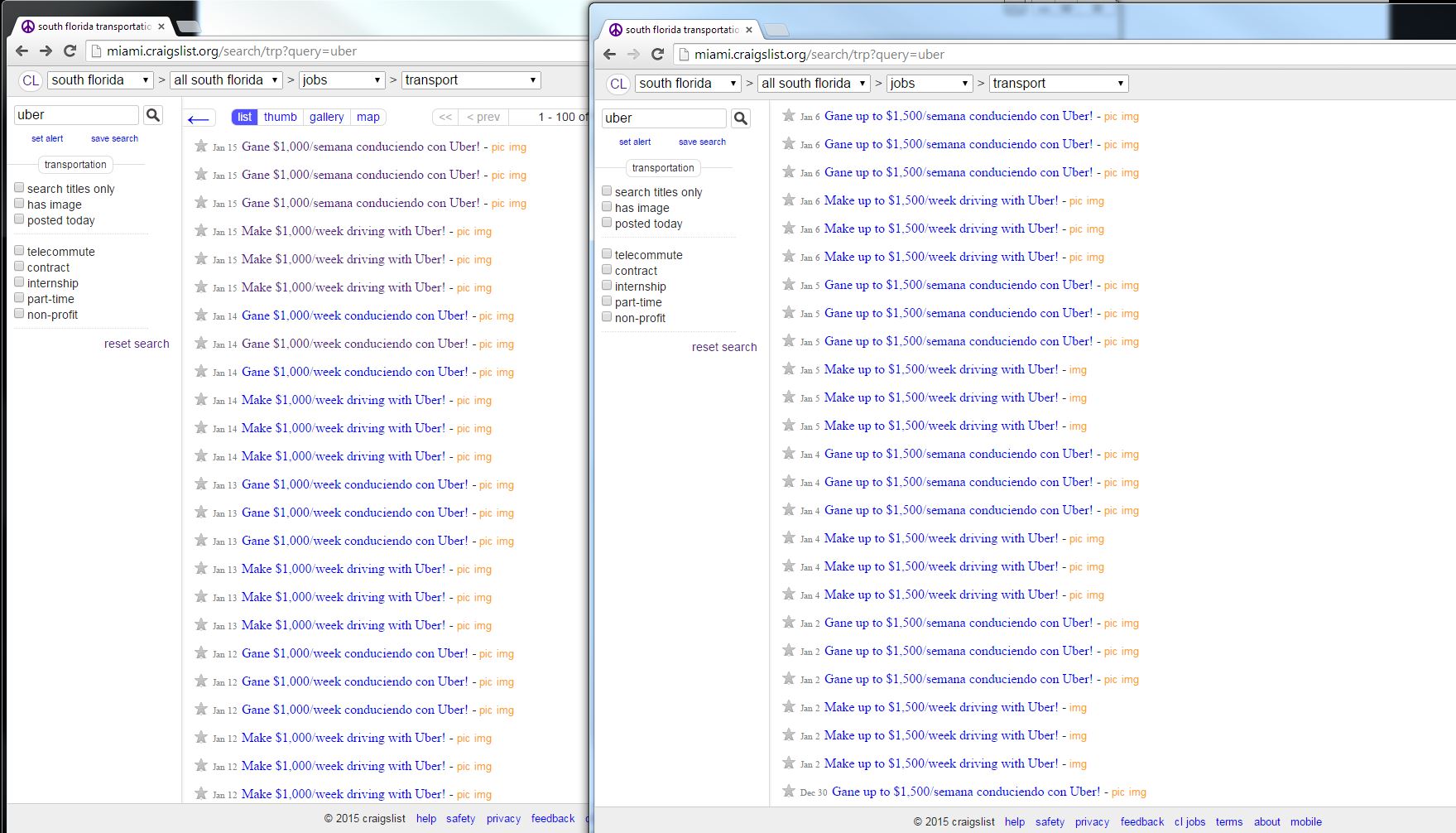Star first Jan 5 Gane up to $1,500/semana posting
The image size is (1456, 833).
click(x=789, y=285)
